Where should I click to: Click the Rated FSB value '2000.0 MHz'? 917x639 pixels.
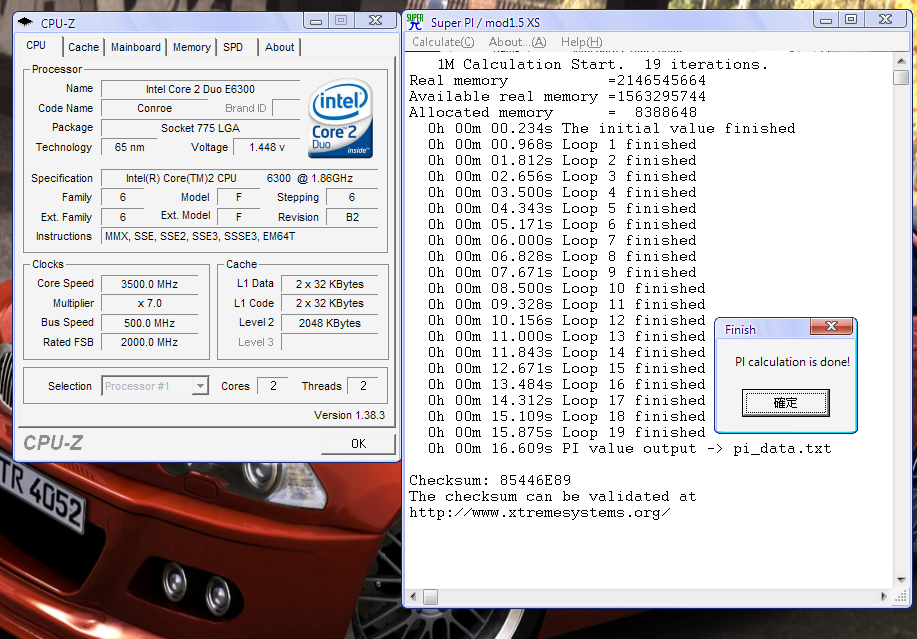click(x=149, y=342)
